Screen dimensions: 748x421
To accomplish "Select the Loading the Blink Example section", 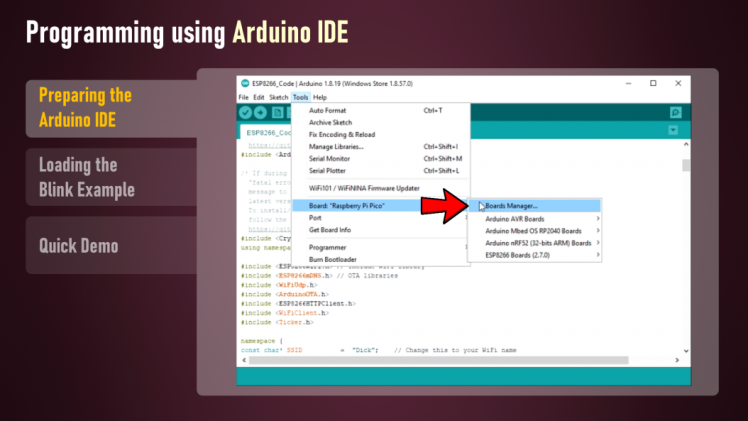I will [111, 177].
